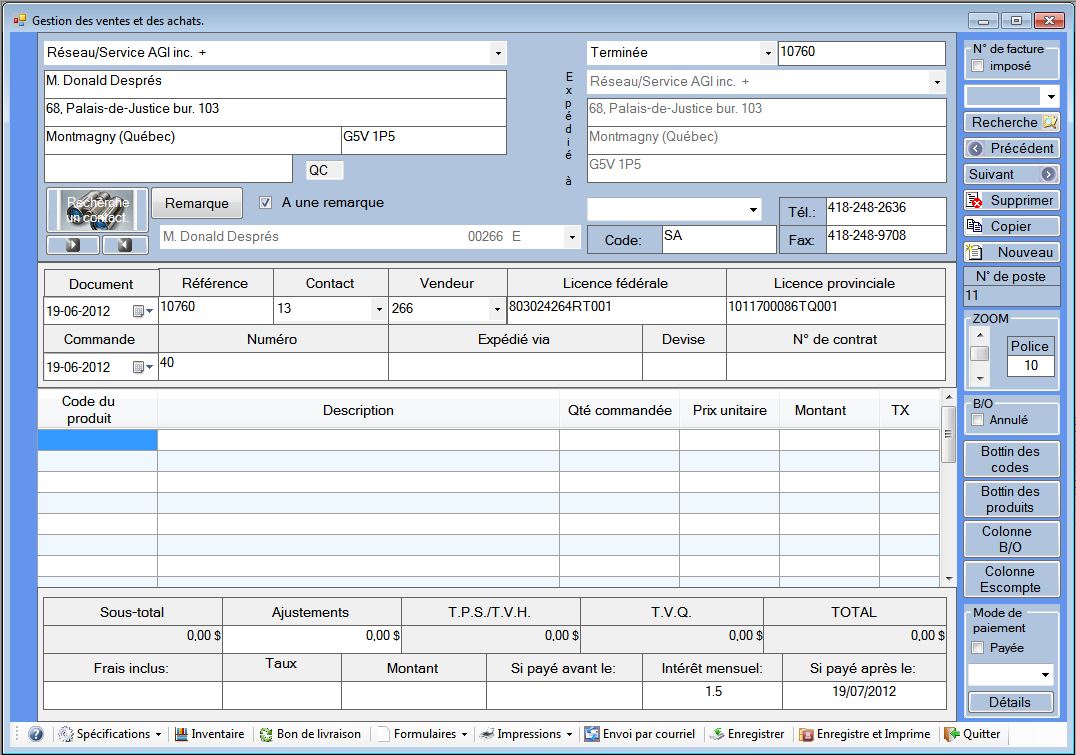This screenshot has height=755, width=1076.
Task: Click the Bottin des produits button
Action: pyautogui.click(x=1010, y=499)
